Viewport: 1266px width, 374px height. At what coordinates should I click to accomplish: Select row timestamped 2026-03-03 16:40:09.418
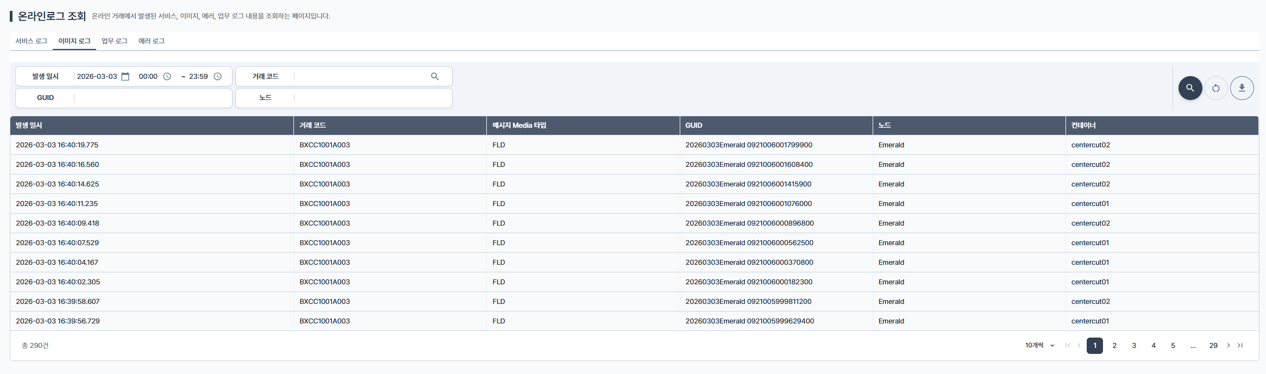[634, 223]
